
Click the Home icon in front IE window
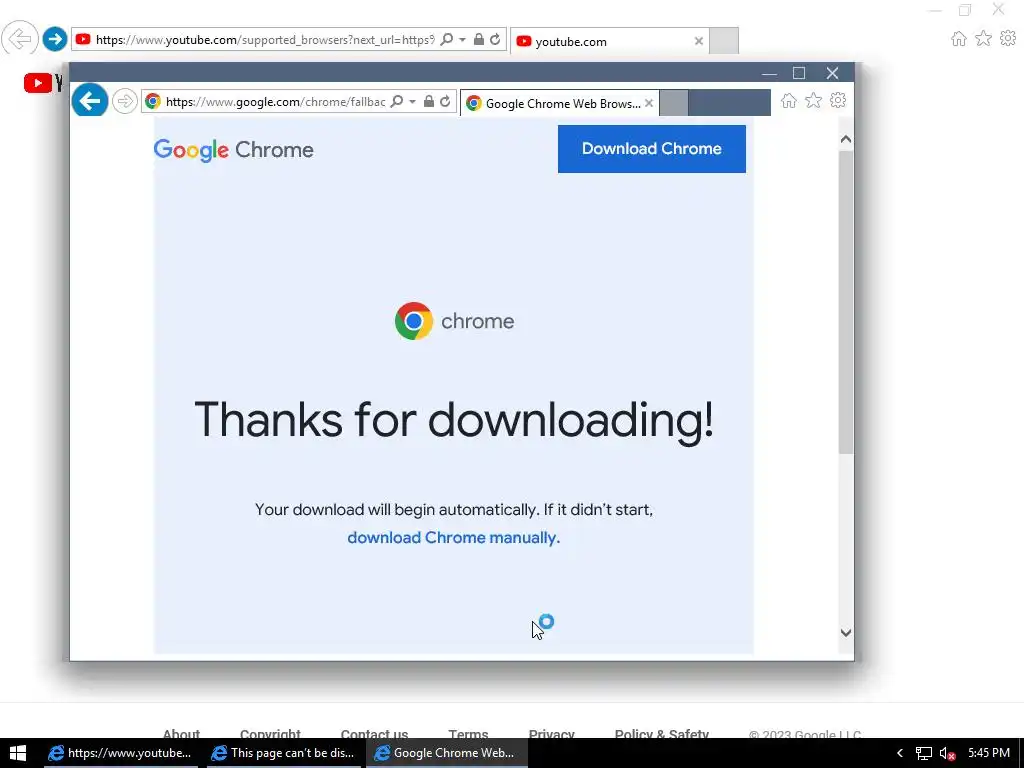point(789,101)
